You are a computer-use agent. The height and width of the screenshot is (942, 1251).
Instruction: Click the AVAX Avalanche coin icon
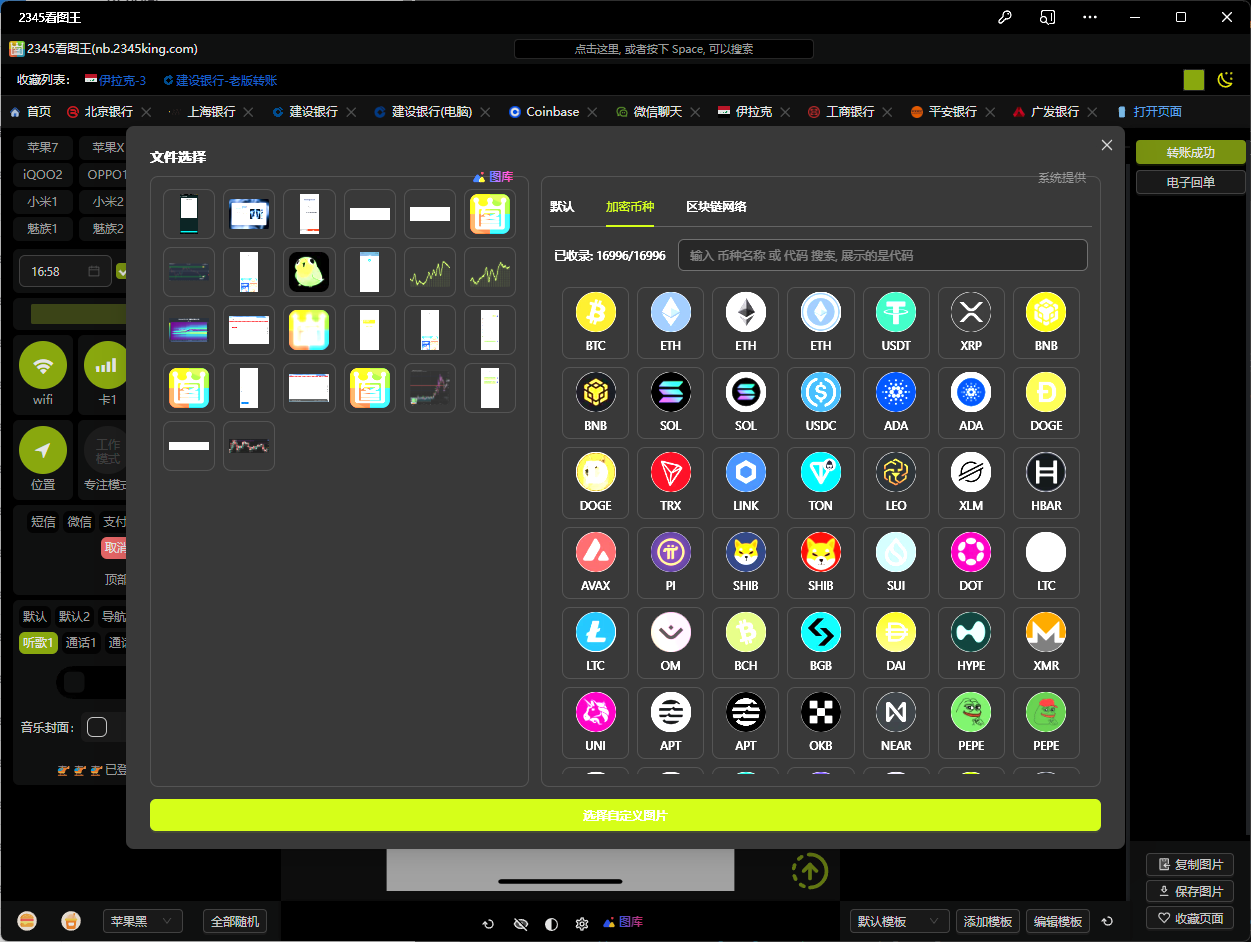pos(595,553)
